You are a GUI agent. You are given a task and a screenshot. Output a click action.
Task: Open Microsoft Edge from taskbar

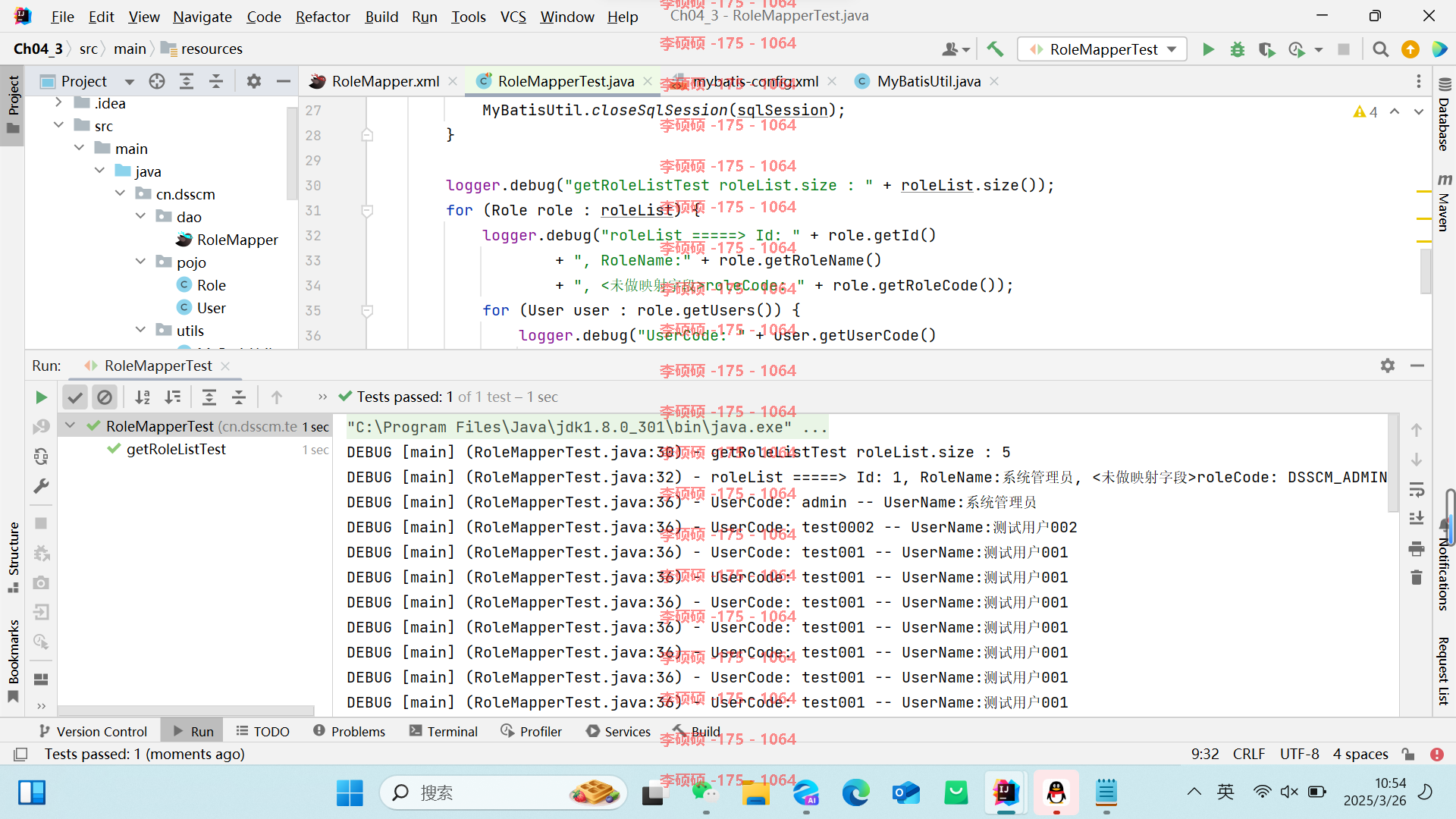tap(855, 792)
